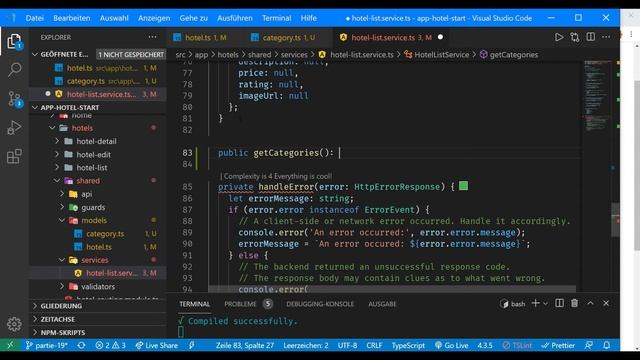Viewport: 640px width, 360px height.
Task: Open editor more actions ellipsis
Action: [606, 37]
